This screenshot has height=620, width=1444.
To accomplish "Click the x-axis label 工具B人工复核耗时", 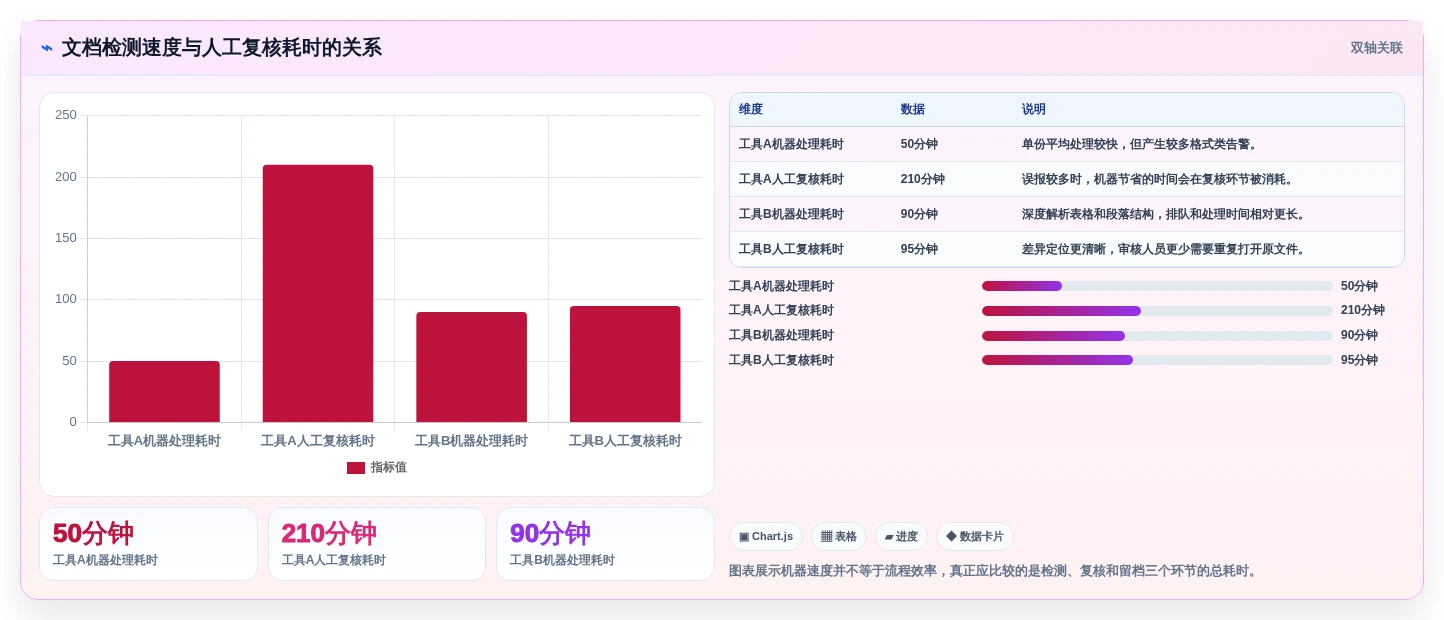I will [x=625, y=441].
